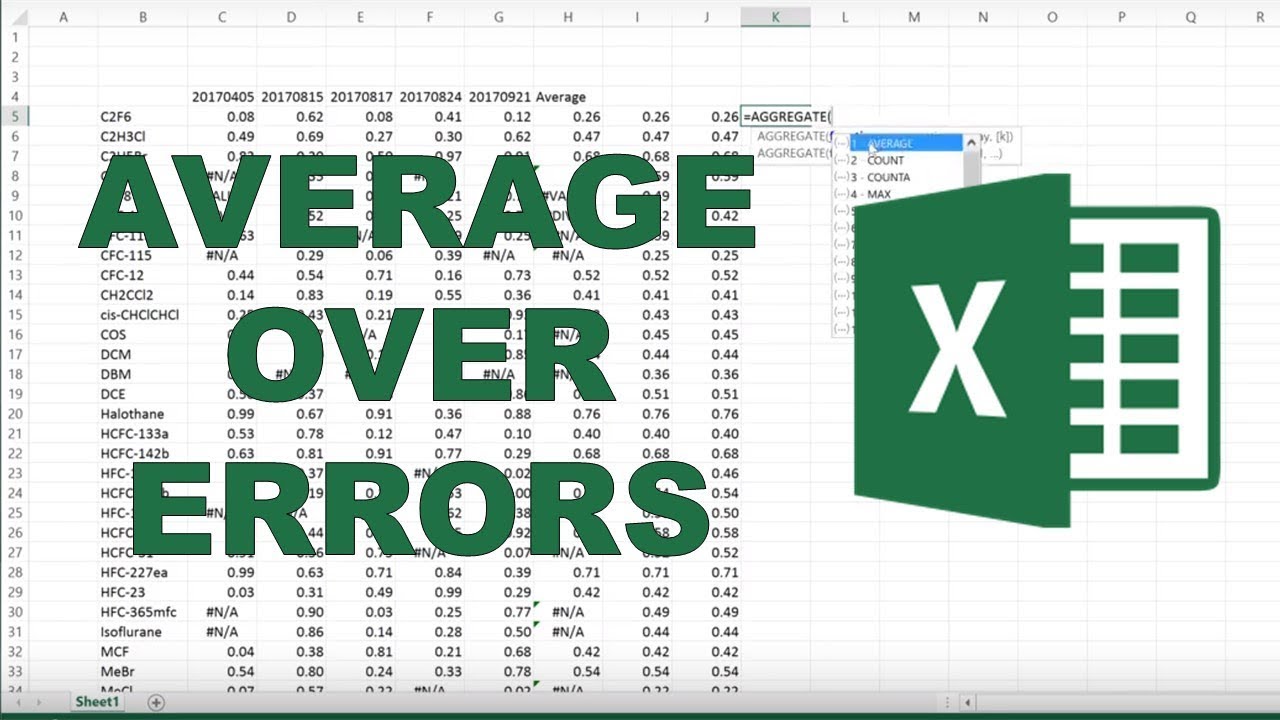Screen dimensions: 1280x720
Task: Click the MCF compound cell
Action: [x=143, y=652]
